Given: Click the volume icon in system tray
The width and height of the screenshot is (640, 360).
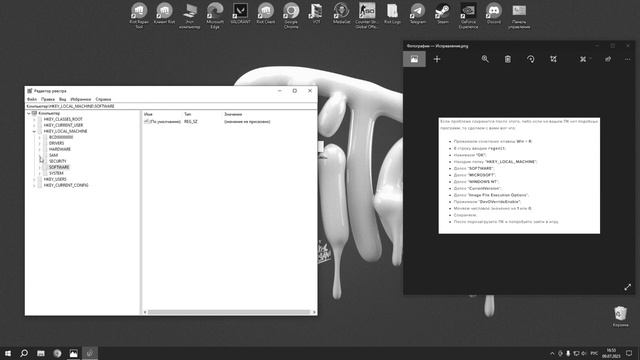Looking at the screenshot, I should pos(584,353).
